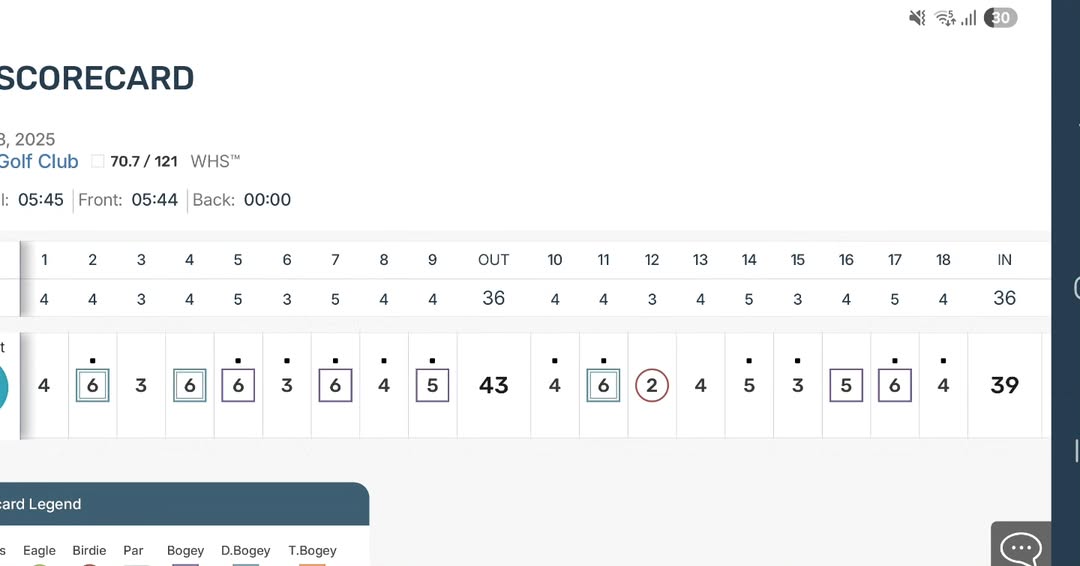Select the IN column header
The image size is (1080, 566).
coord(1004,260)
